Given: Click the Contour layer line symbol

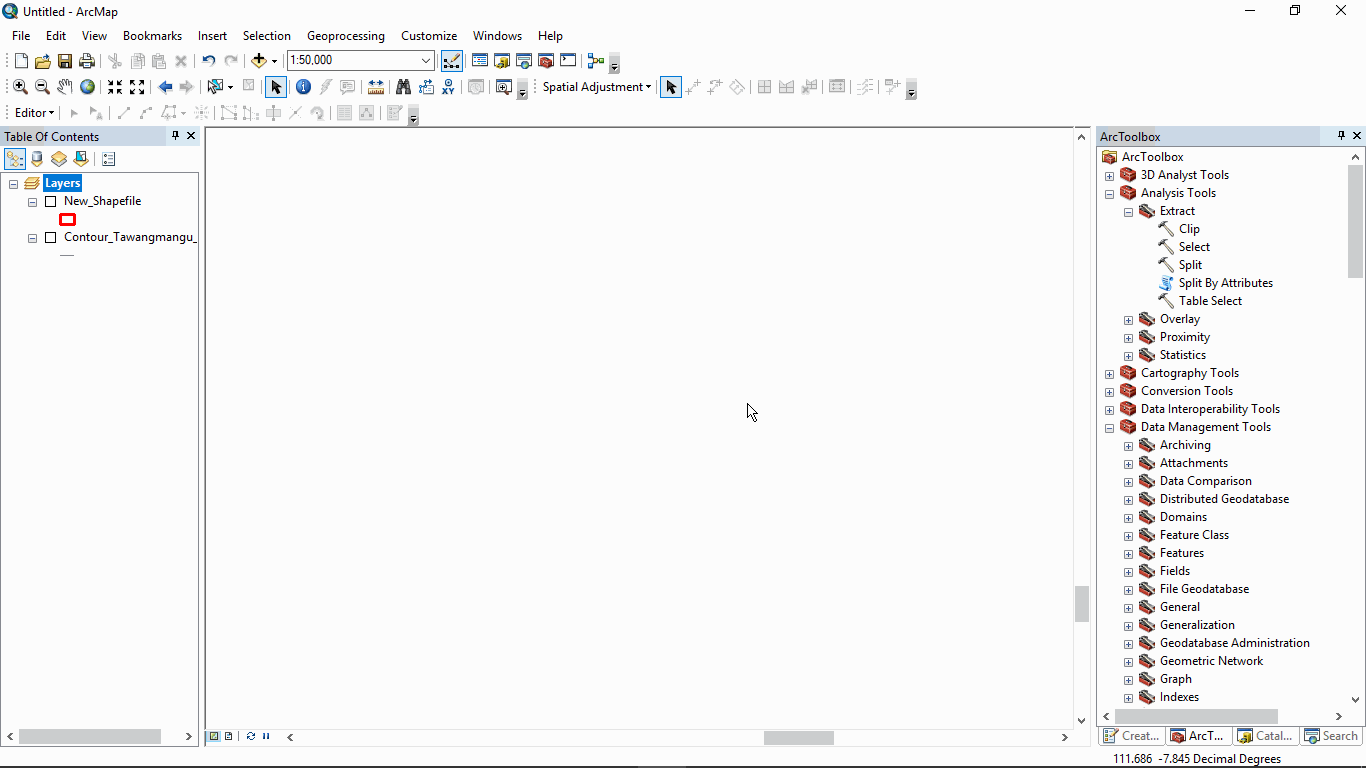Looking at the screenshot, I should (x=67, y=255).
